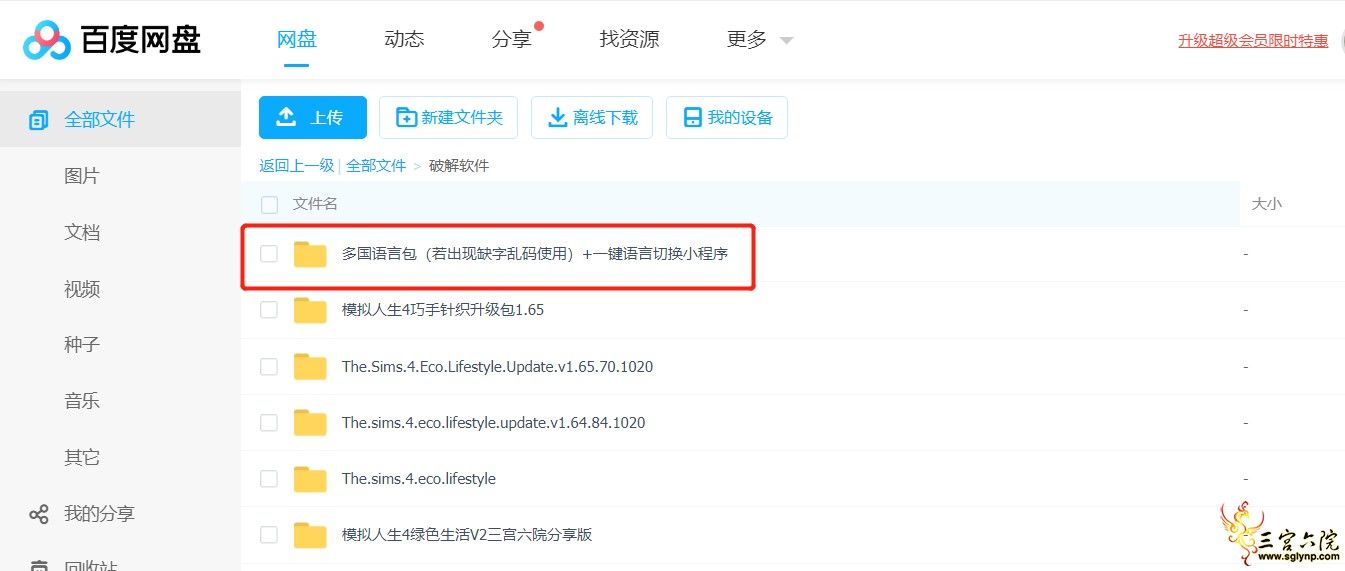Click 新建文件夹 button
This screenshot has height=571, width=1345.
pos(449,117)
